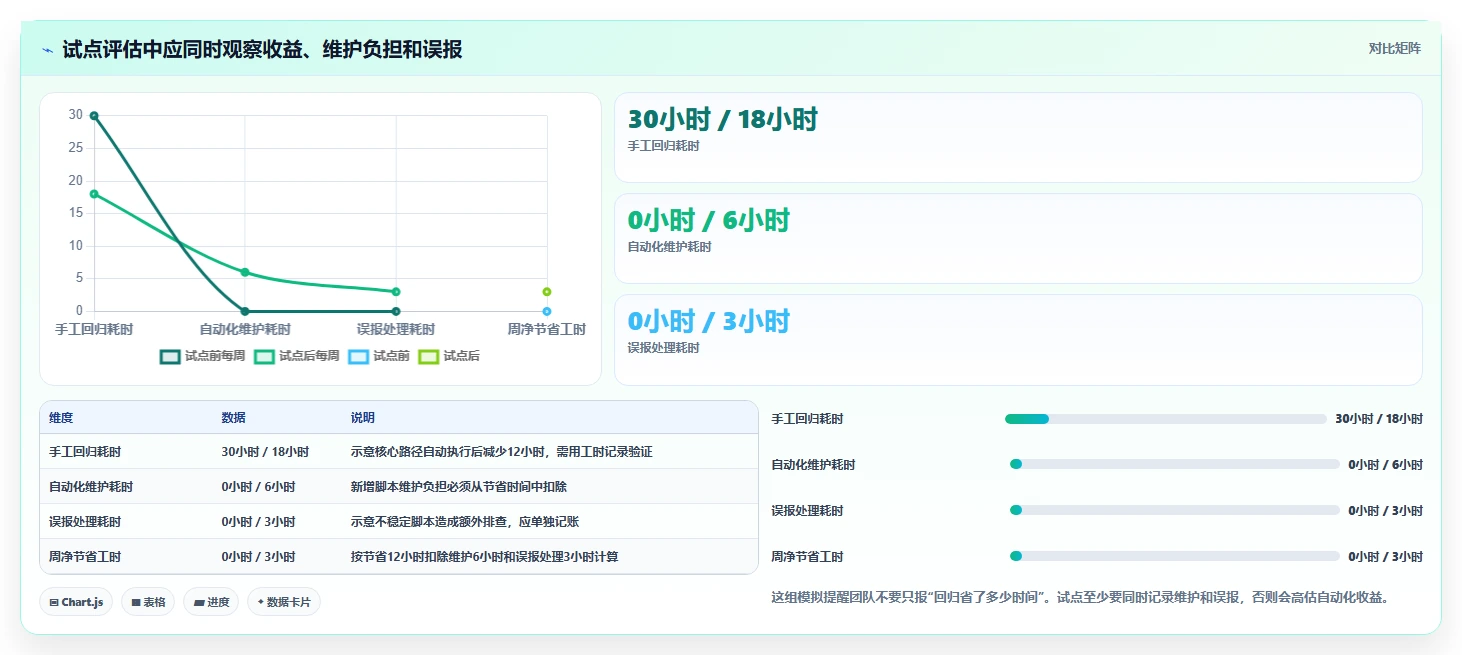Click the table value 0小时 / 6小时
Screen dimensions: 1462x655
tap(258, 487)
